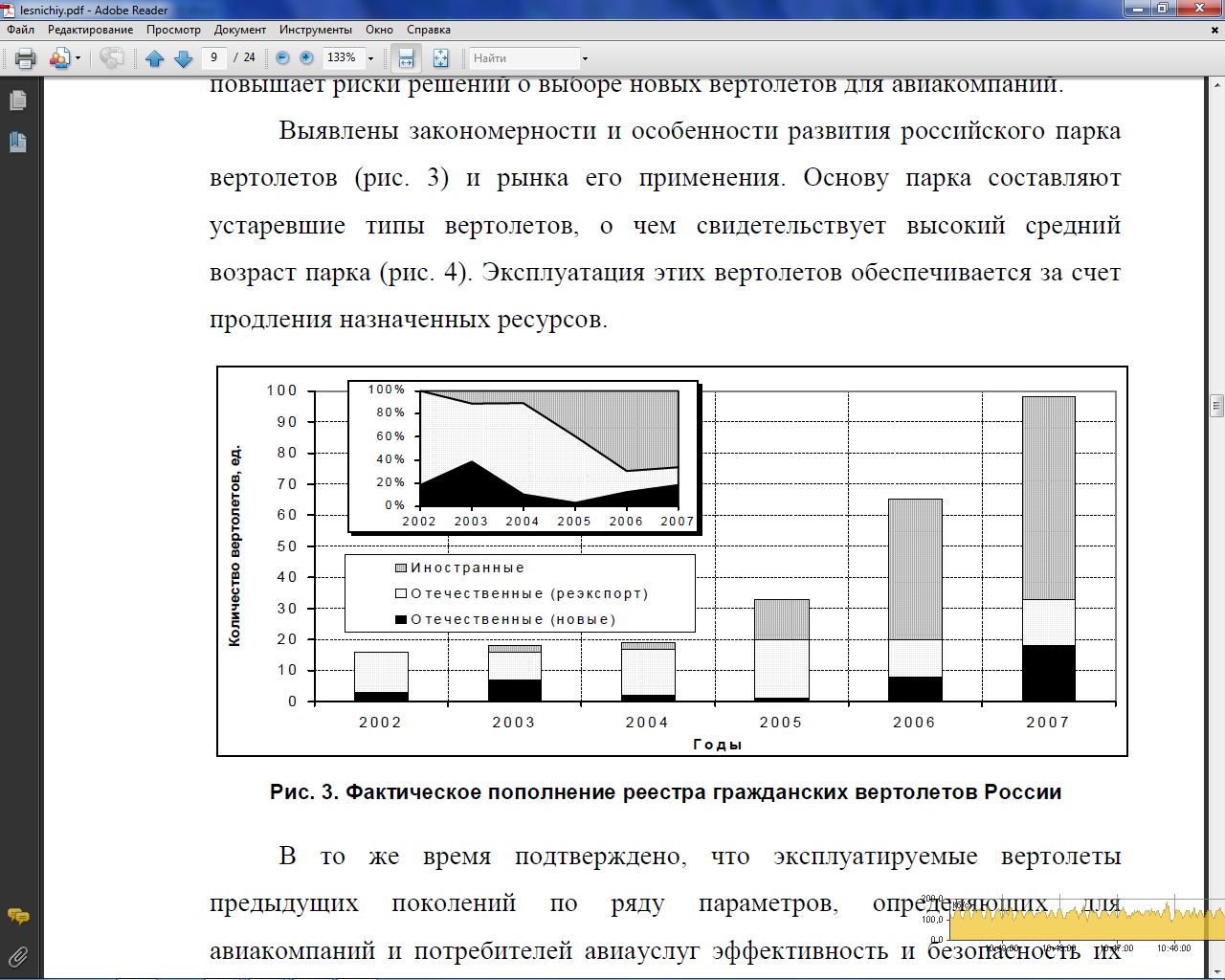Open the Просмотр menu
1225x980 pixels.
point(173,30)
